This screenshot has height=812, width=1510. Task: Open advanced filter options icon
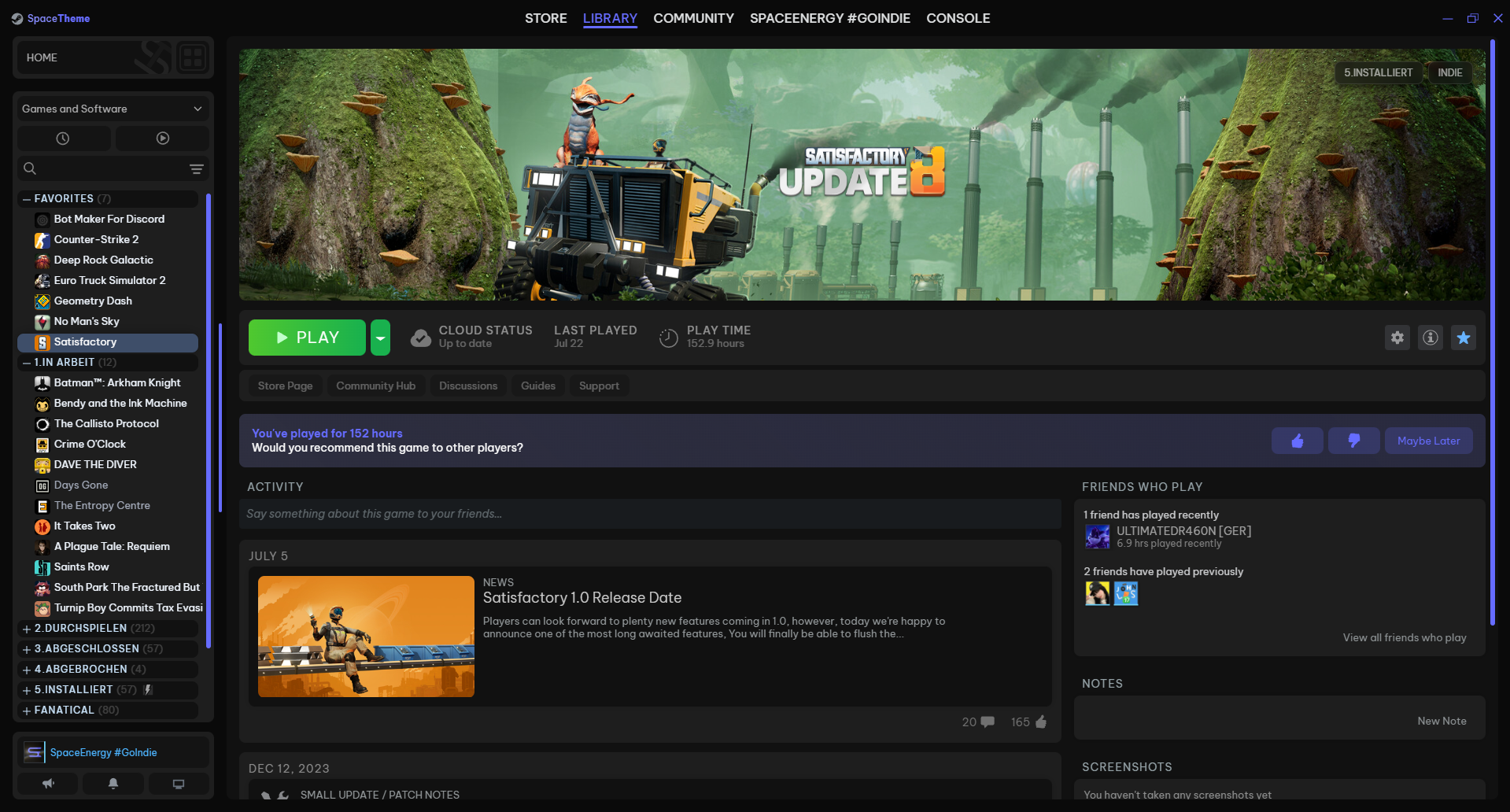pos(196,169)
